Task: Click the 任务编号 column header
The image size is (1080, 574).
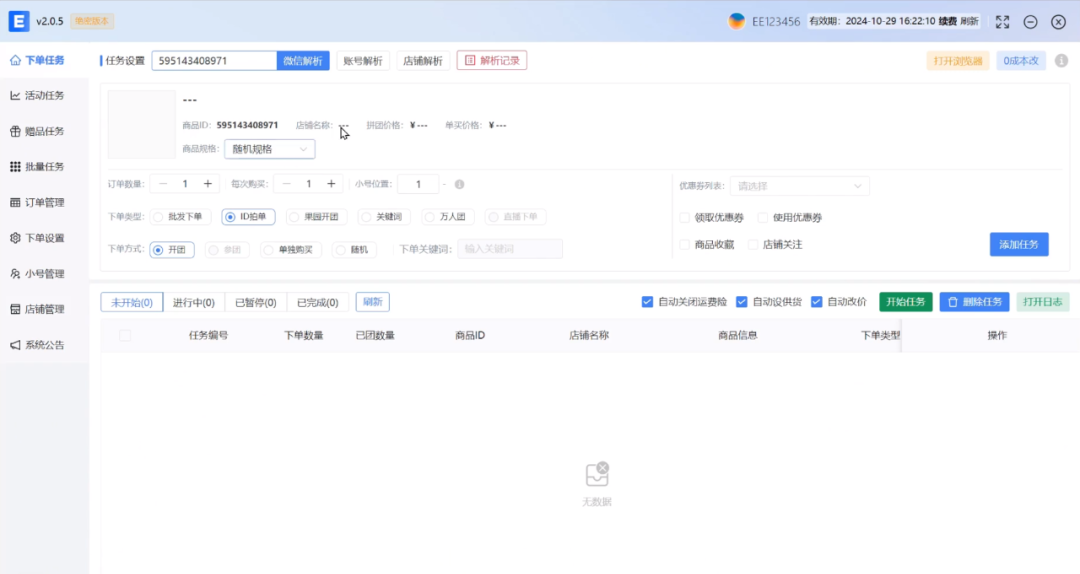Action: (209, 336)
